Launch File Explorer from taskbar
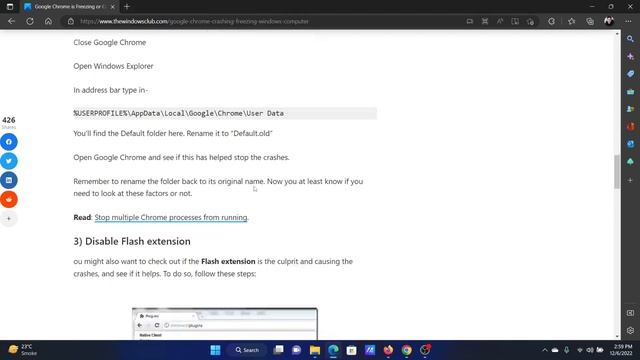Image resolution: width=640 pixels, height=360 pixels. [x=315, y=350]
